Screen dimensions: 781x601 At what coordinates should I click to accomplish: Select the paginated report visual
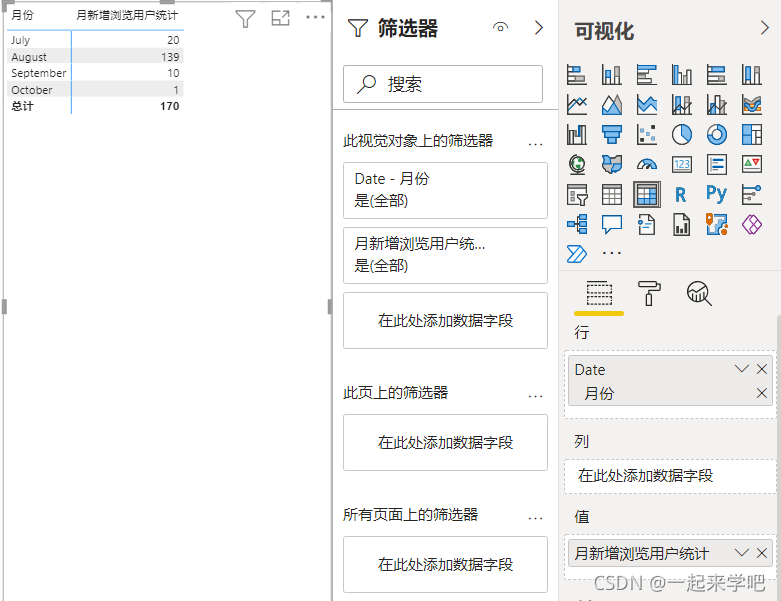[x=681, y=224]
